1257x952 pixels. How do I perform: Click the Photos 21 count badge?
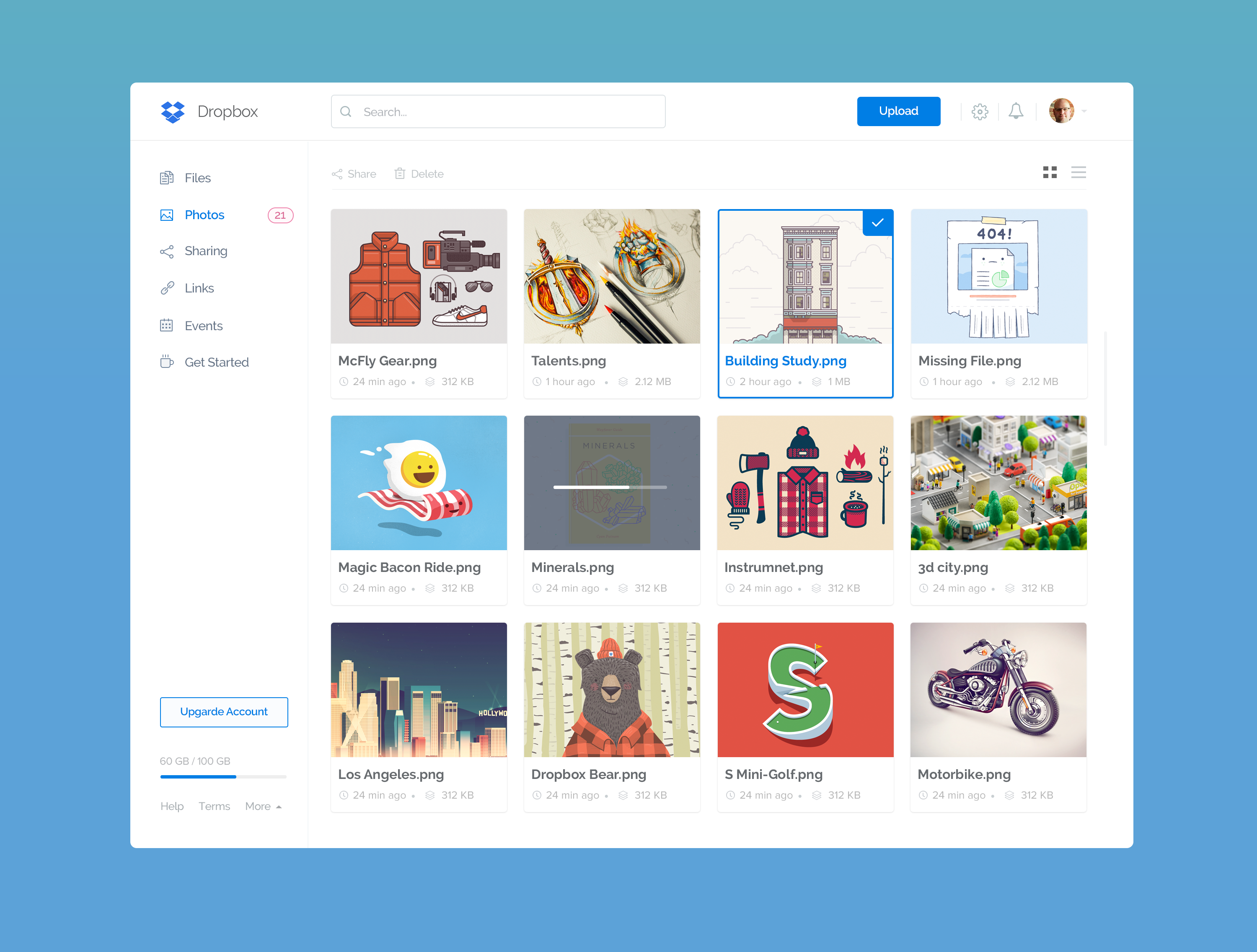pyautogui.click(x=280, y=215)
